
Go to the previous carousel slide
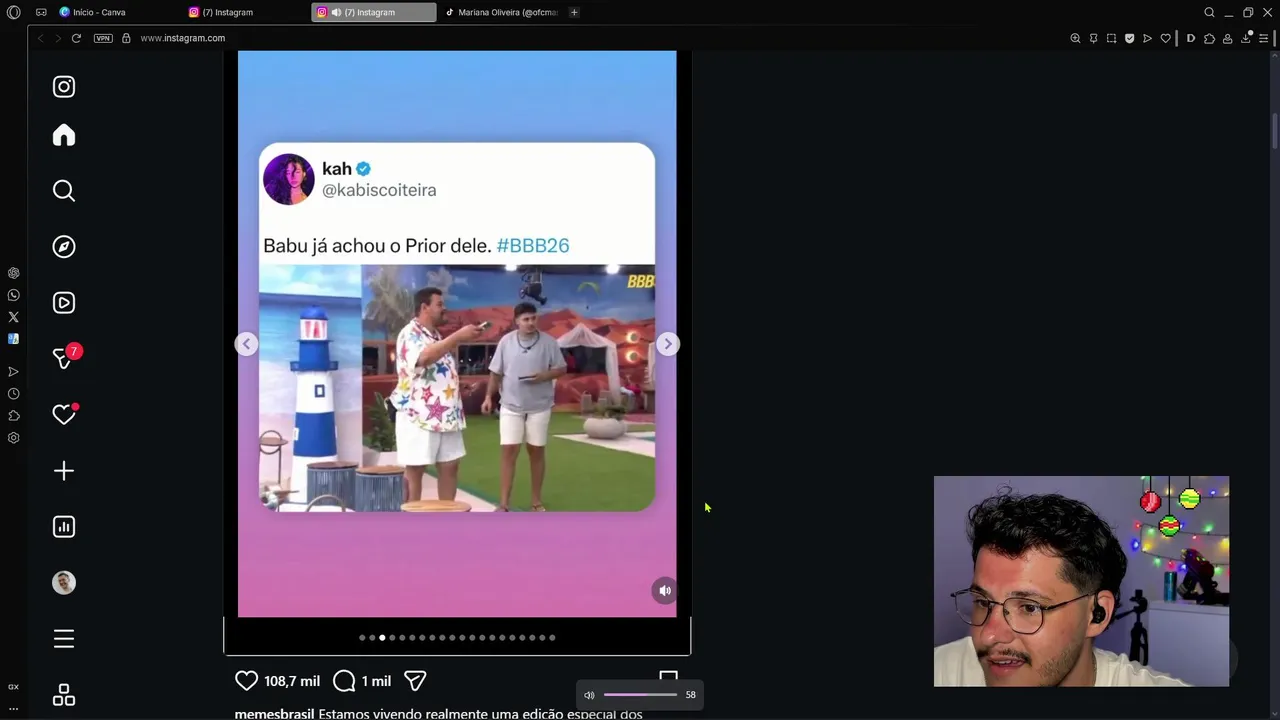point(246,344)
